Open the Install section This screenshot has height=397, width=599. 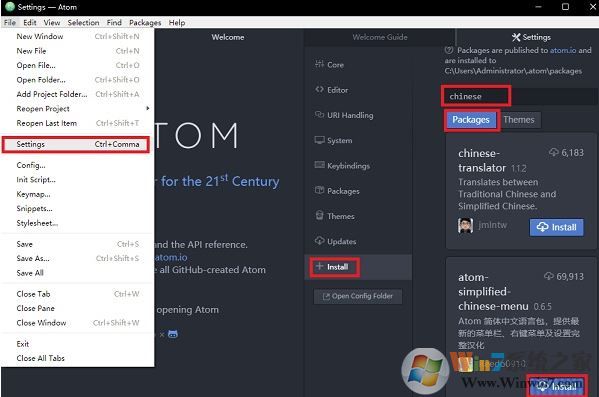358,267
